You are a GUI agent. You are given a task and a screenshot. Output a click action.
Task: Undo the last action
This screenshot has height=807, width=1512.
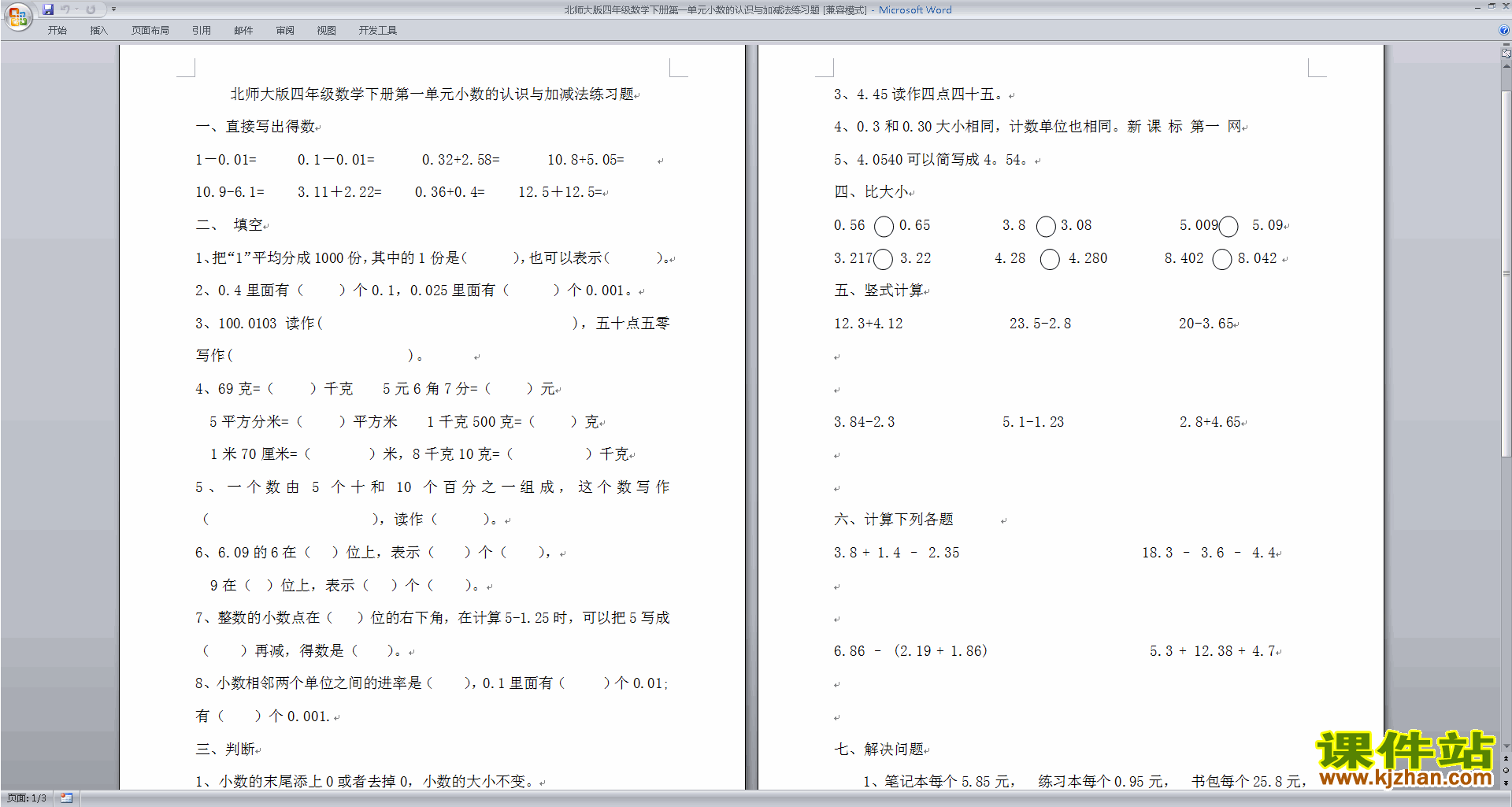point(65,9)
